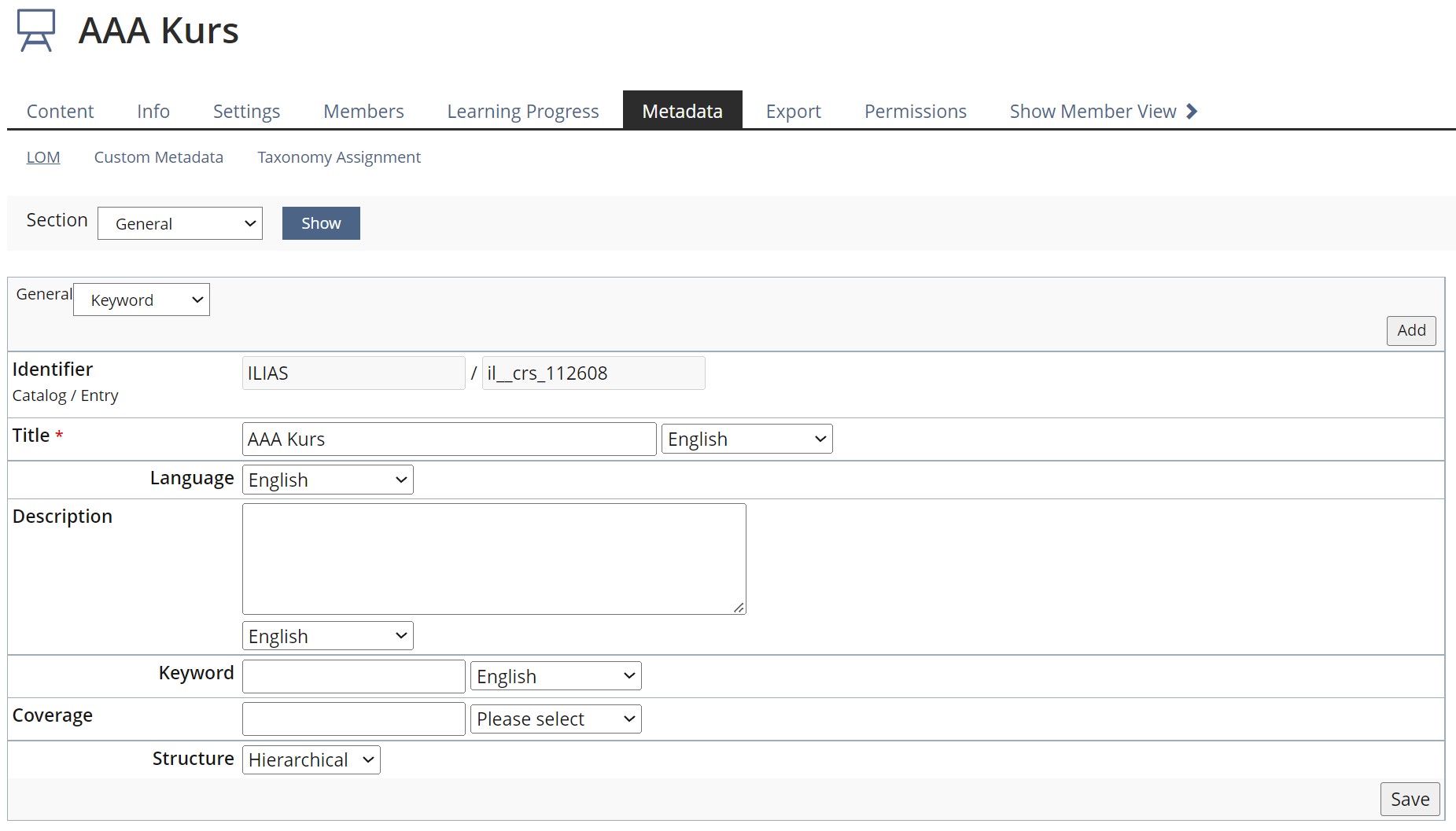Expand the Coverage 'Please select' language dropdown

[x=555, y=719]
